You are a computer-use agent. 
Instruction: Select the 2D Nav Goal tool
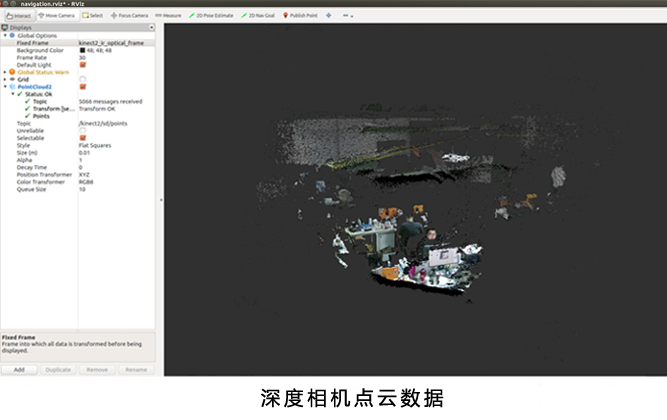point(259,16)
